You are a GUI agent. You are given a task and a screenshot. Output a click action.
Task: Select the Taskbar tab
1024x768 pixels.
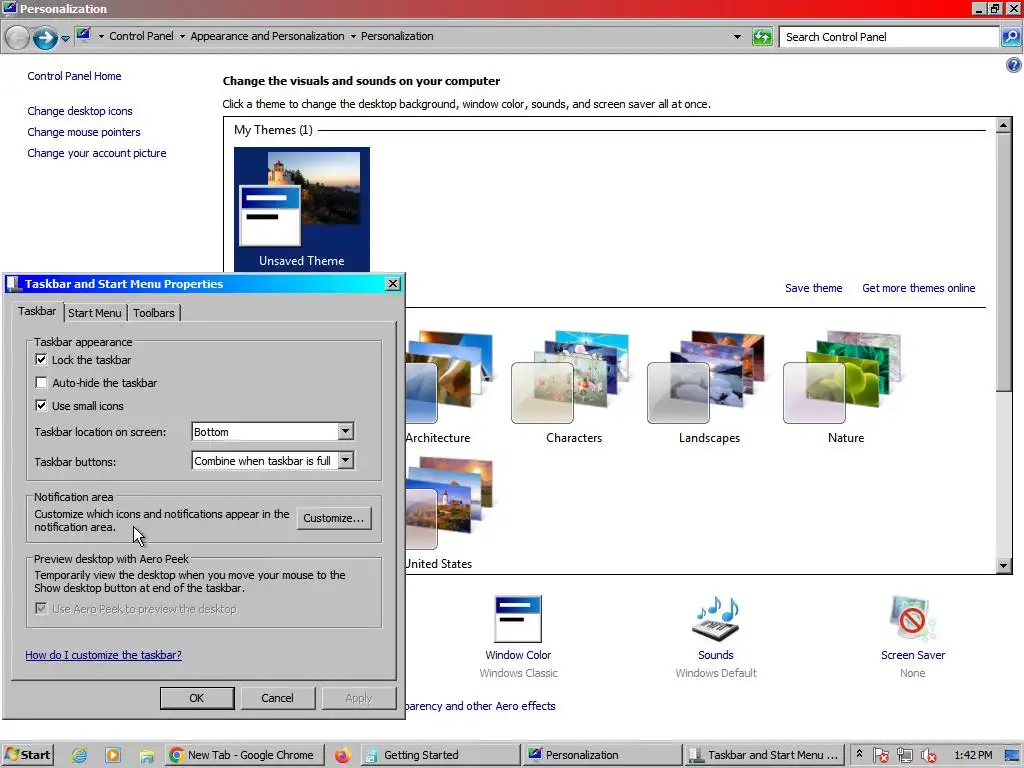tap(37, 312)
